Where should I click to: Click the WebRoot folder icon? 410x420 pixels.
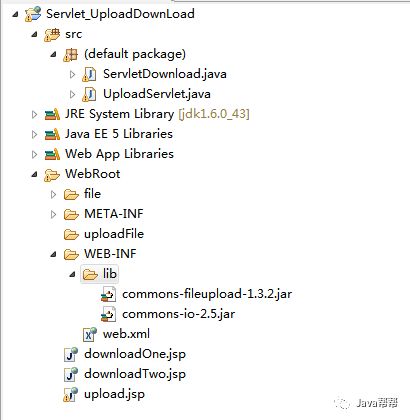(x=52, y=175)
